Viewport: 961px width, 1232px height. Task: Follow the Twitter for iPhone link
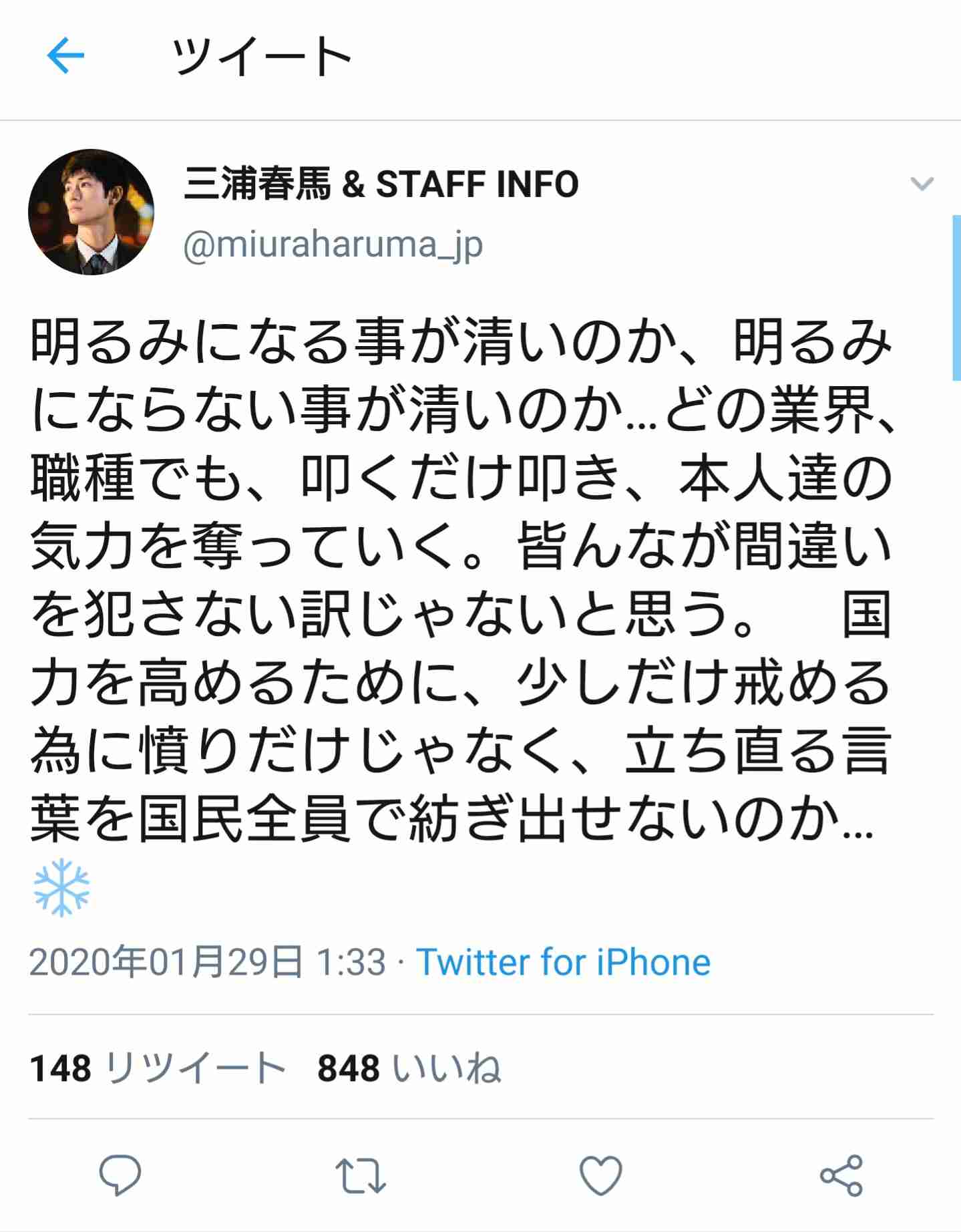[563, 962]
